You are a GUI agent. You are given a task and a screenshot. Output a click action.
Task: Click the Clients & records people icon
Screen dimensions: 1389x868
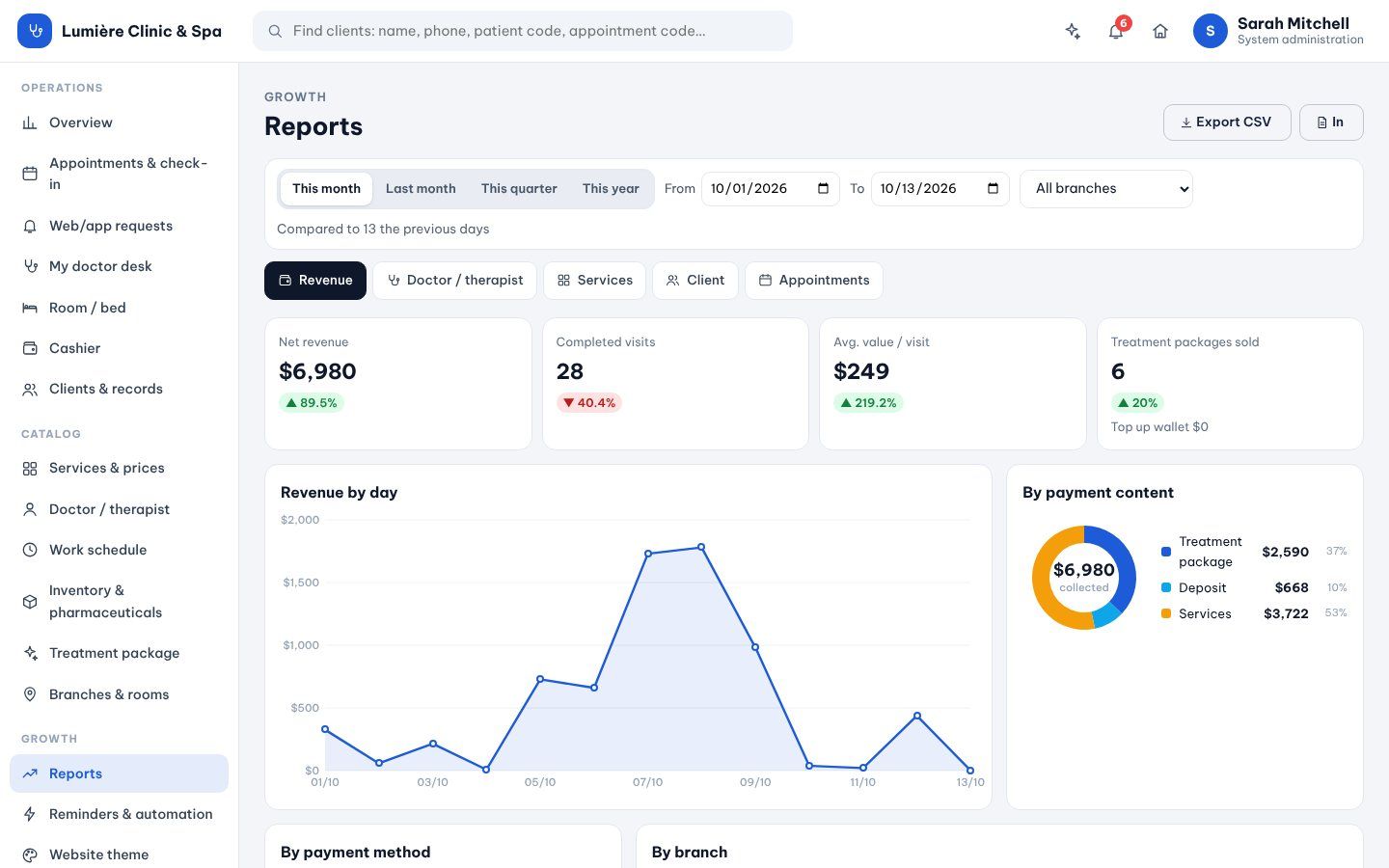30,389
